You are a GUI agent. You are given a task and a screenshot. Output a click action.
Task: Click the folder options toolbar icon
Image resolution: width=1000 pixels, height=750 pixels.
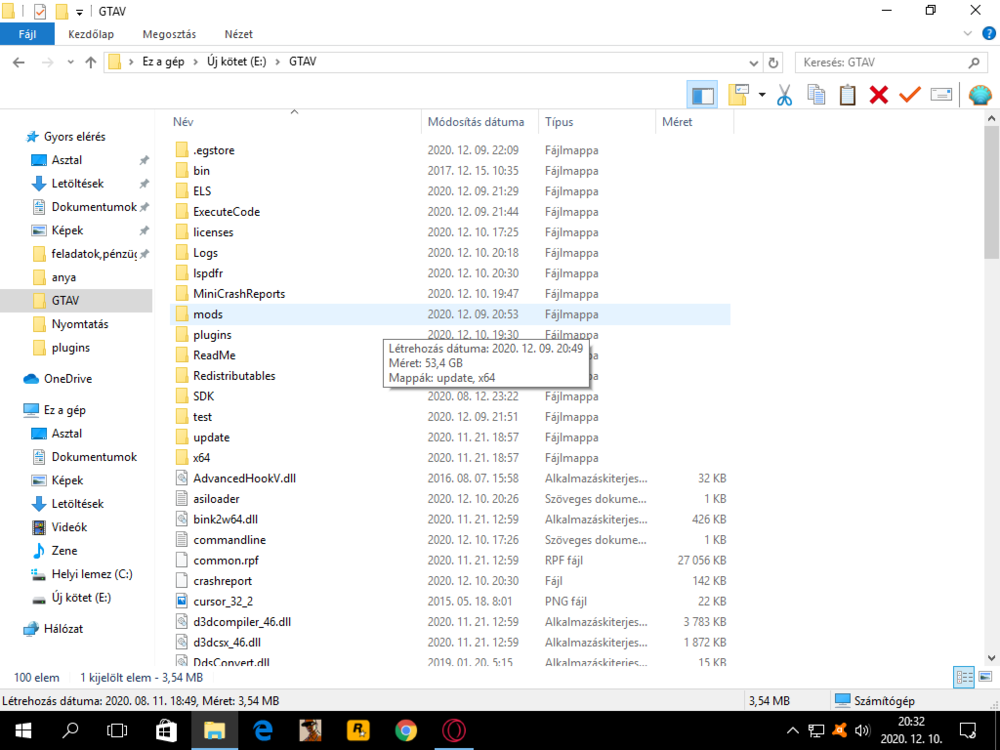[739, 95]
